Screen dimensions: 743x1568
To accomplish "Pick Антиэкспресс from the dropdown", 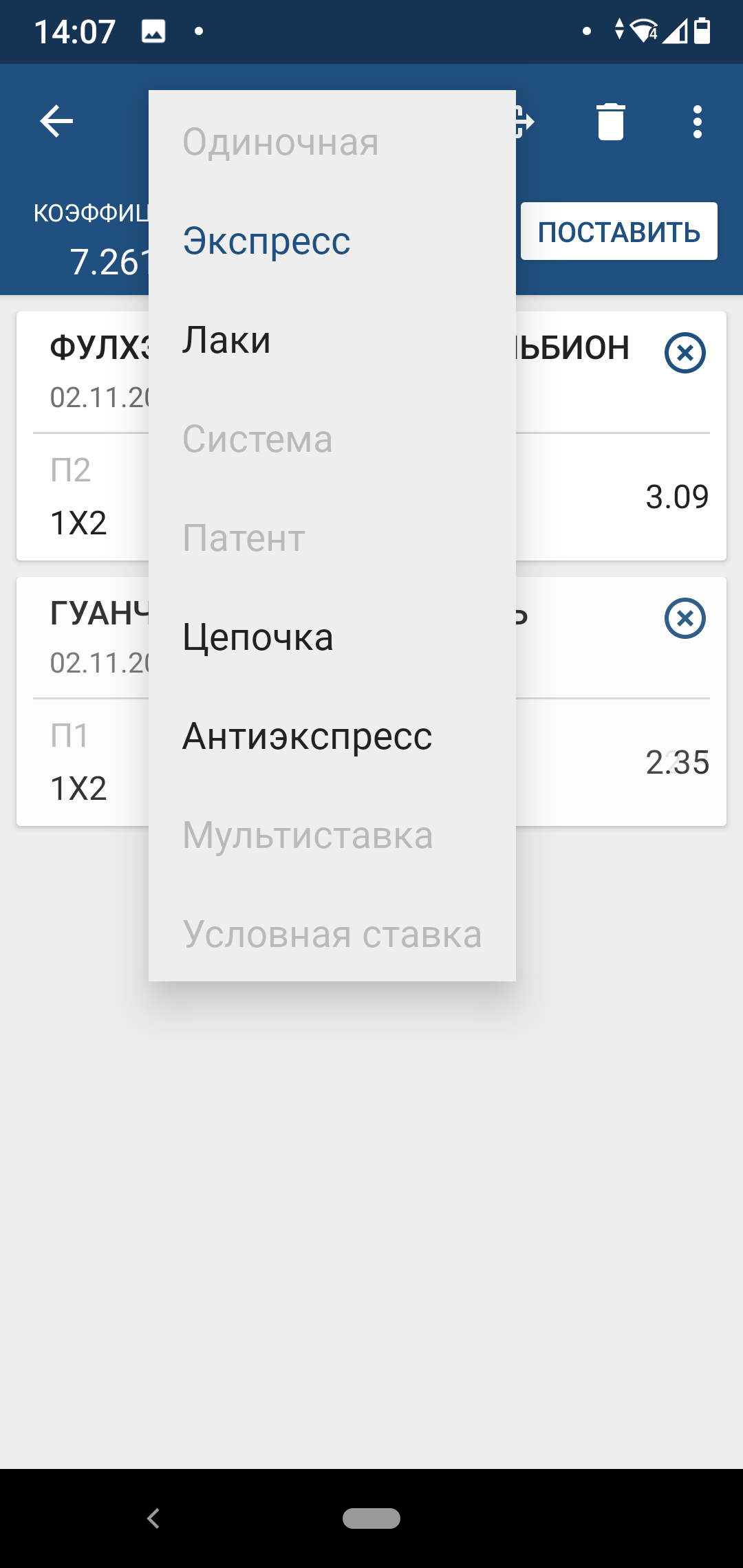I will click(x=308, y=736).
